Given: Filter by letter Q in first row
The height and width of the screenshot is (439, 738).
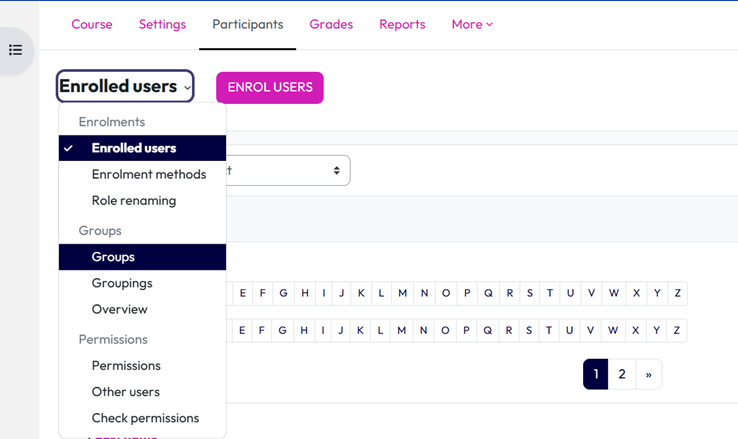Looking at the screenshot, I should tap(488, 293).
